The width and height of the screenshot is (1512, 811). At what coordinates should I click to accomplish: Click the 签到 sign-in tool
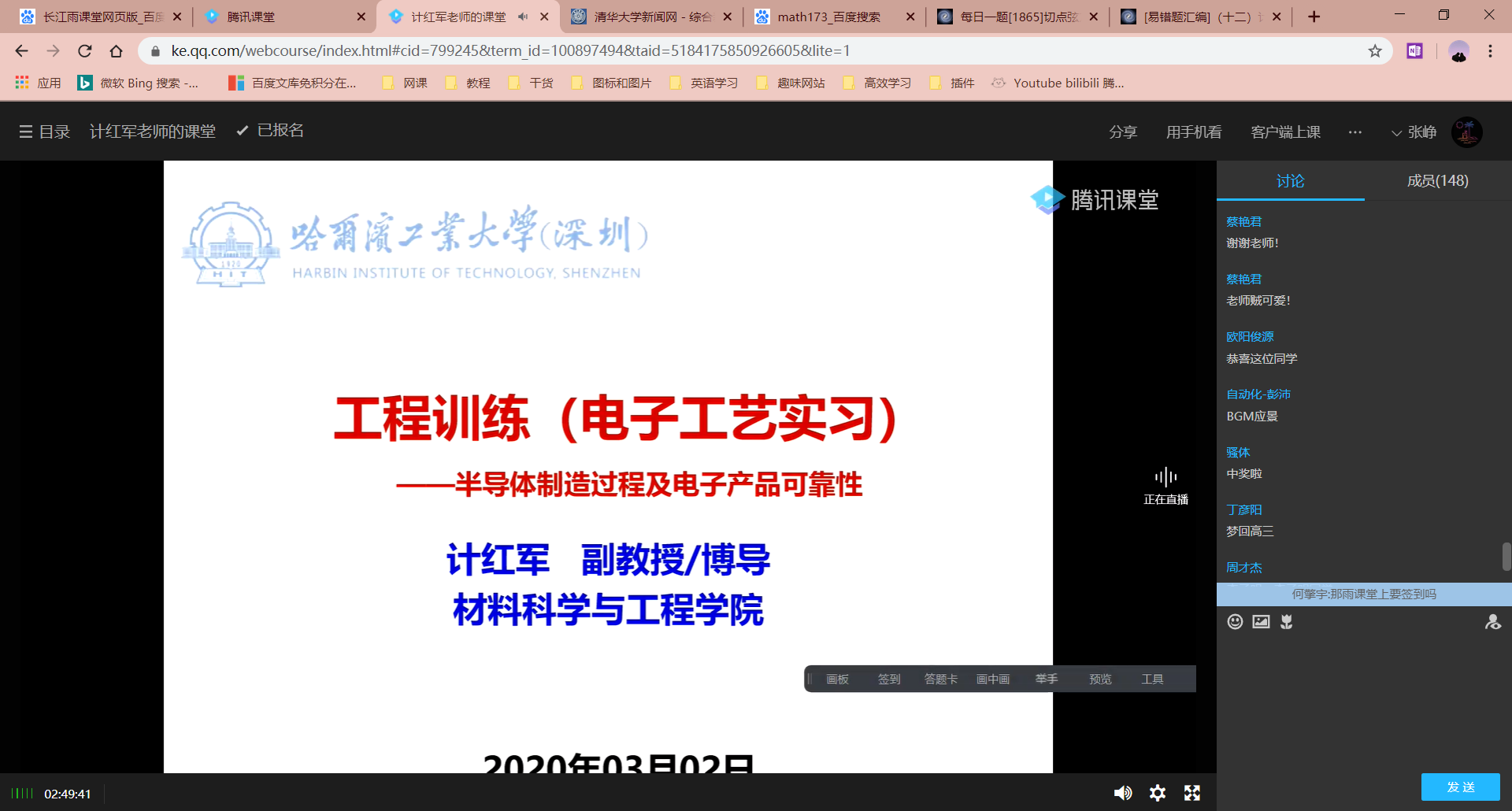(x=888, y=678)
